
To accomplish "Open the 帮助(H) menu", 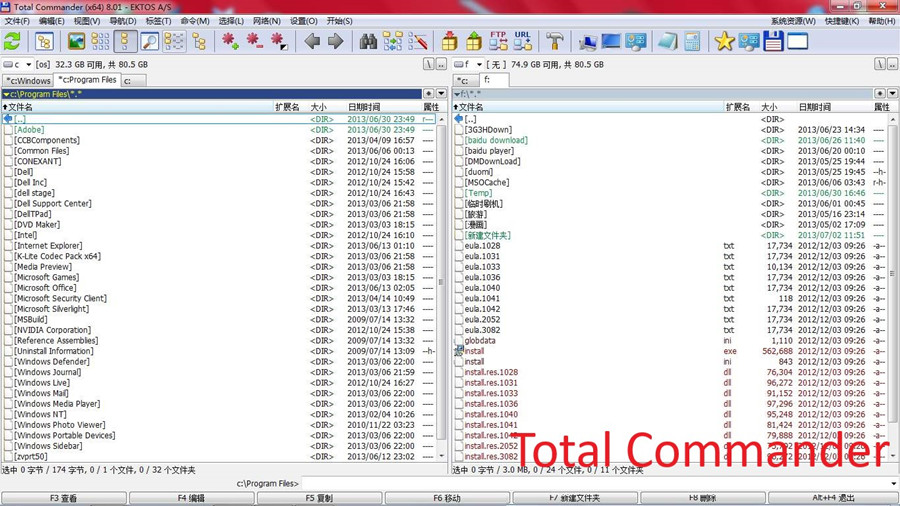I will click(x=882, y=21).
